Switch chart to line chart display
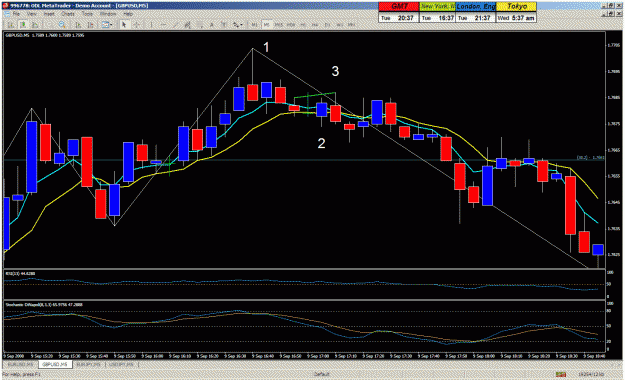The height and width of the screenshot is (380, 625). tap(35, 25)
